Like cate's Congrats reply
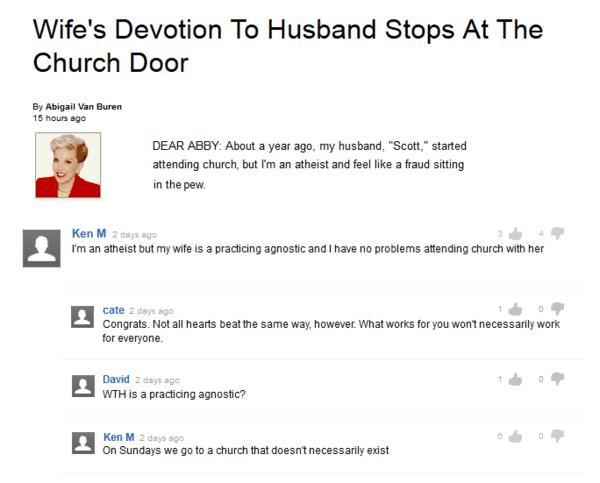Image resolution: width=600 pixels, height=483 pixels. pos(517,309)
